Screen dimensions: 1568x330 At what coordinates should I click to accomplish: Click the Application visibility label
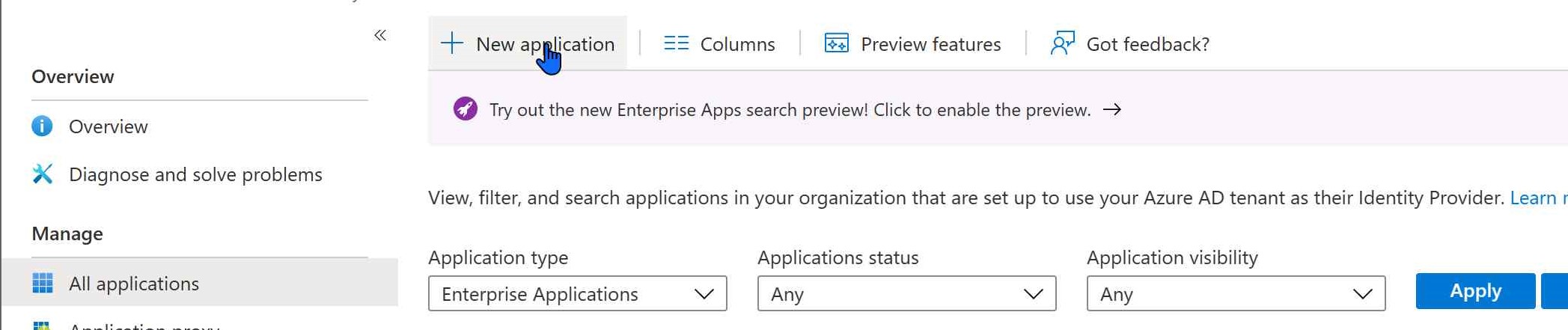click(1172, 257)
